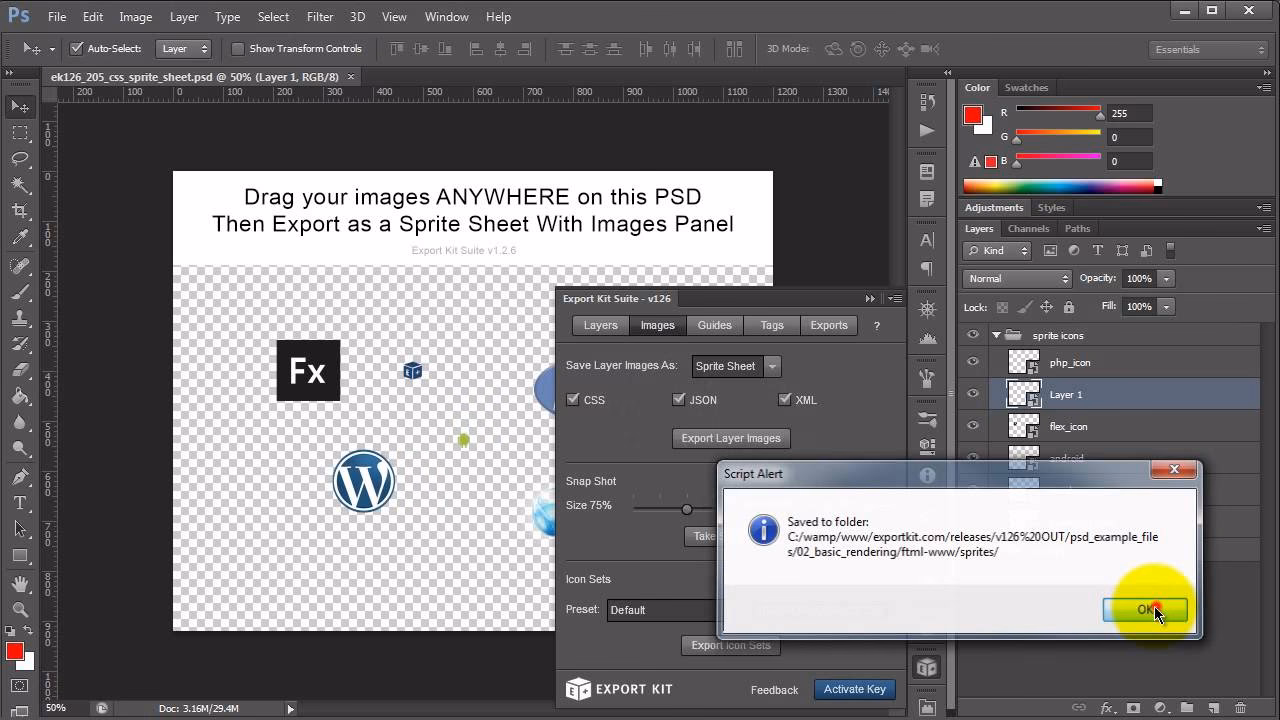Enable the Show Transform Controls checkbox
1280x720 pixels.
237,48
